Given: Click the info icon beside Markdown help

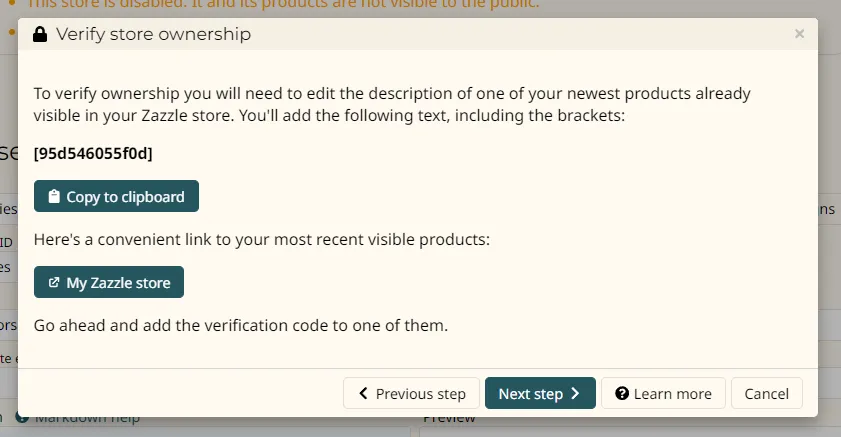Looking at the screenshot, I should (22, 418).
